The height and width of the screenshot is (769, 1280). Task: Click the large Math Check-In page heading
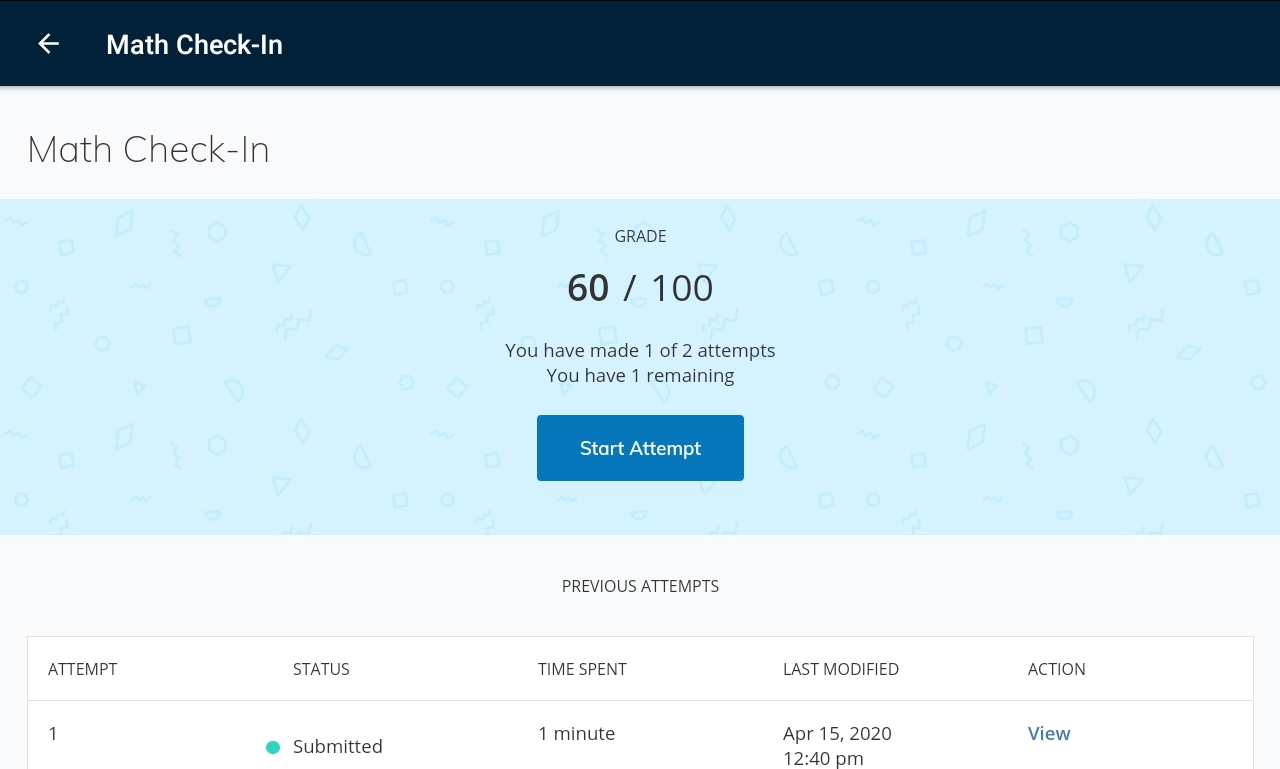[x=148, y=150]
